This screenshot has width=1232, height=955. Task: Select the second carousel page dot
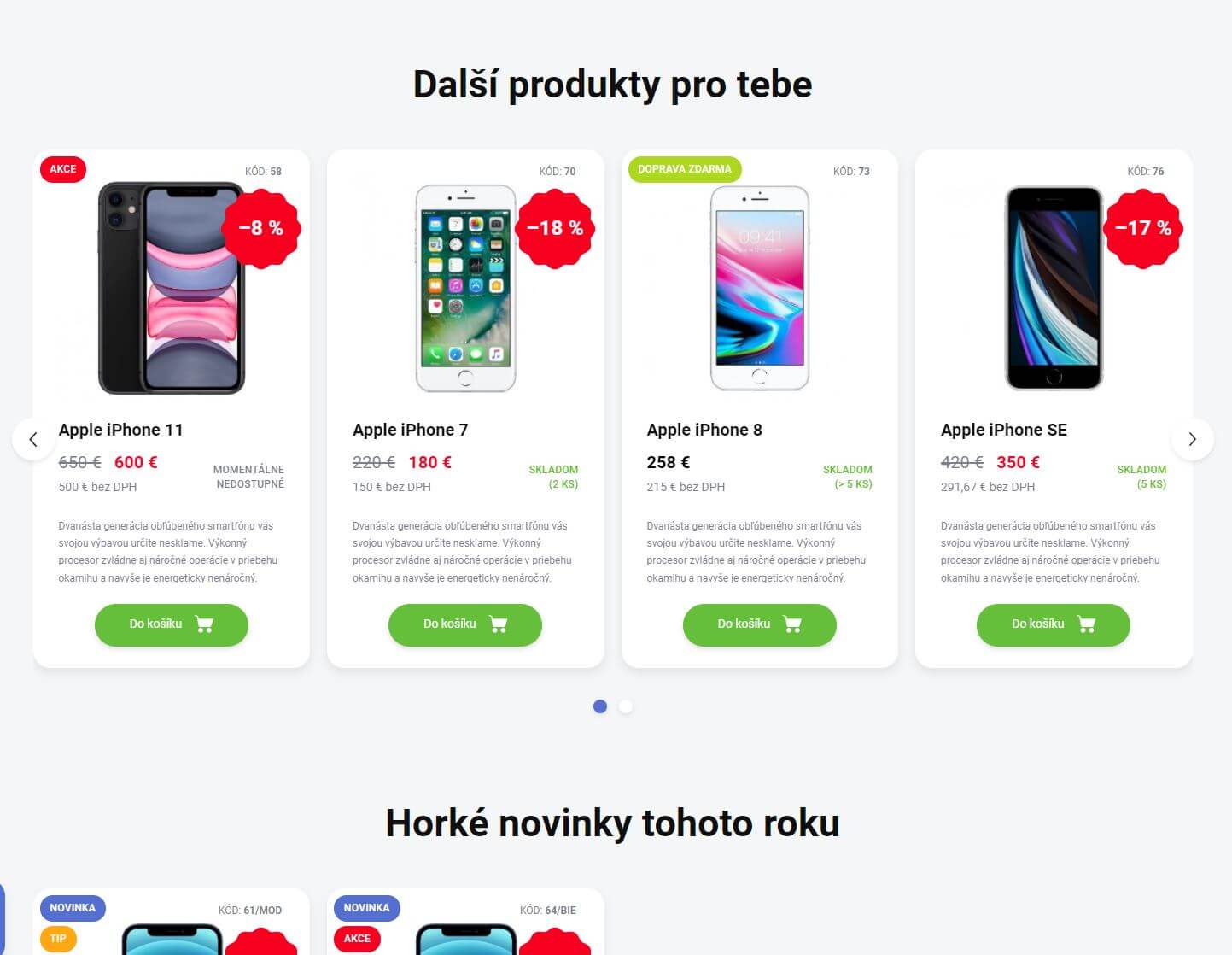(x=626, y=706)
